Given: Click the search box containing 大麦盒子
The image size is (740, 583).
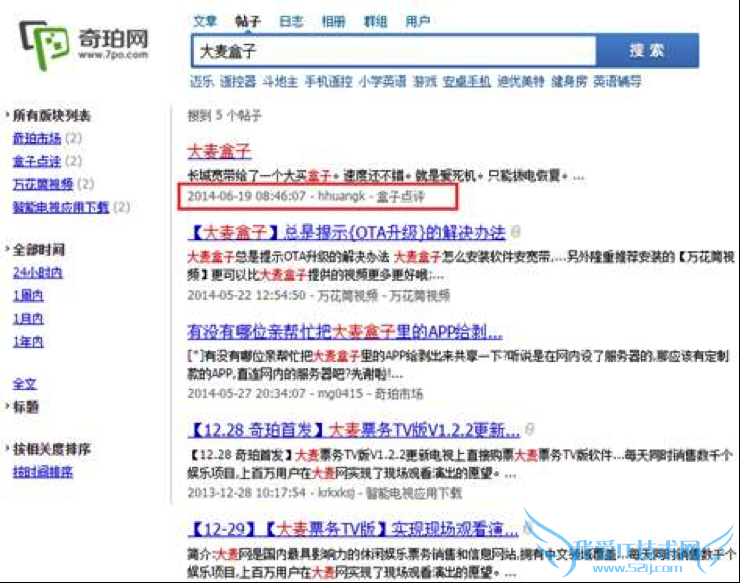Looking at the screenshot, I should (394, 51).
